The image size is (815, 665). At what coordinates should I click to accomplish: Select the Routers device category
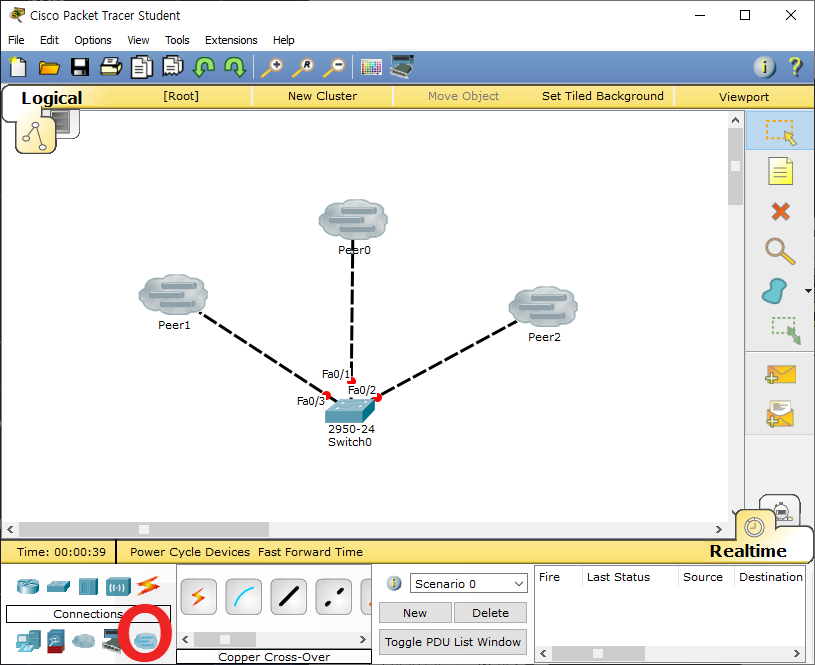click(28, 586)
